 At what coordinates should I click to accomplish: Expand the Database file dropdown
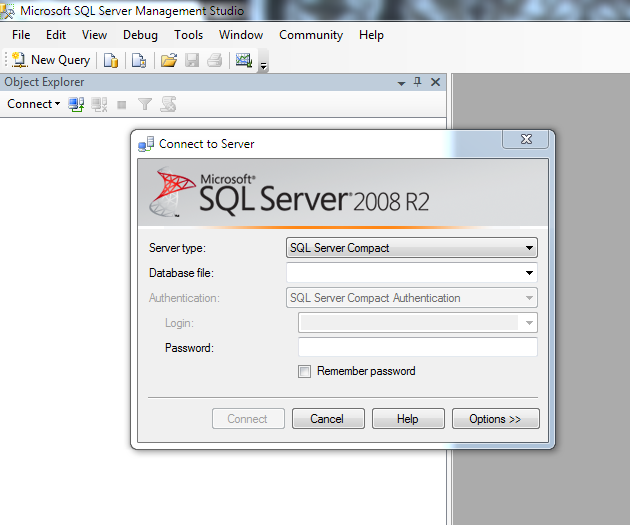(529, 272)
